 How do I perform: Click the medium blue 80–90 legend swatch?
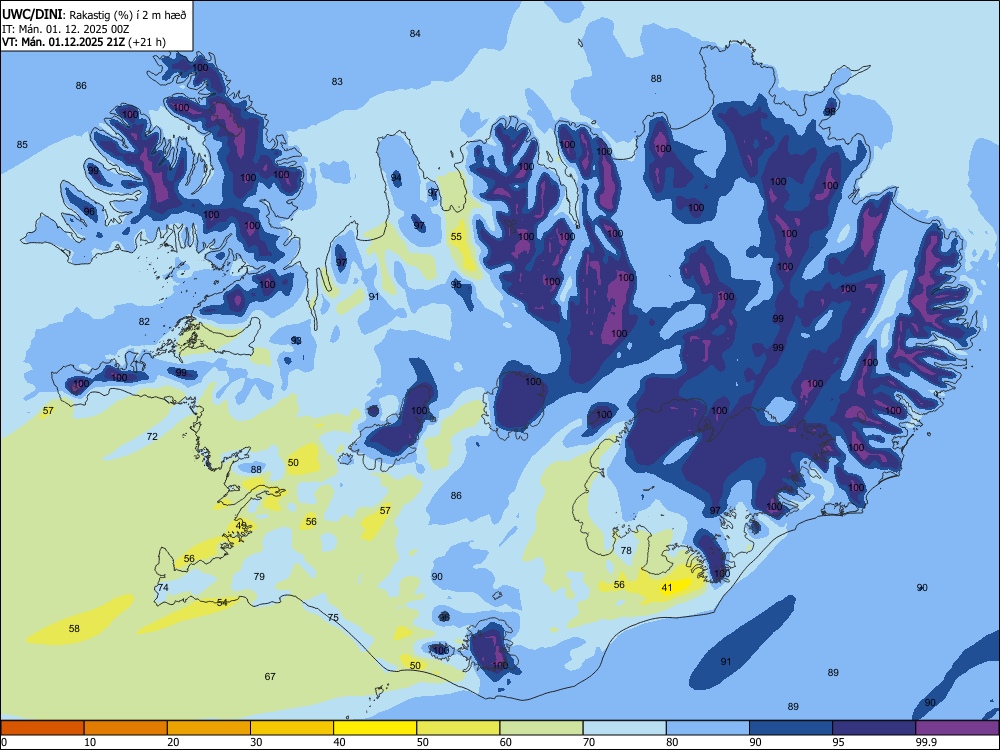(x=707, y=728)
